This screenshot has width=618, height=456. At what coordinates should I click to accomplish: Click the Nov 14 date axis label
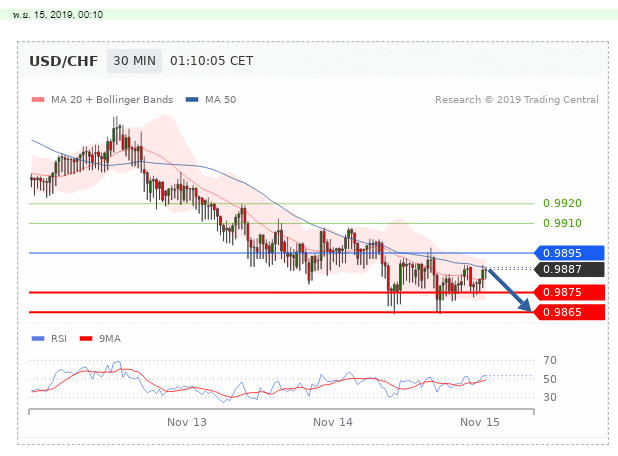pos(333,422)
